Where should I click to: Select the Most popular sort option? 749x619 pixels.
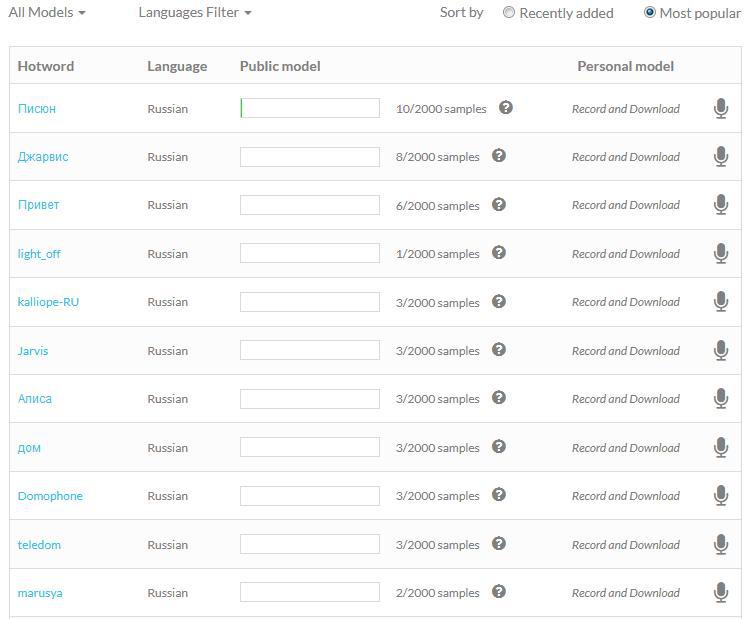click(650, 13)
